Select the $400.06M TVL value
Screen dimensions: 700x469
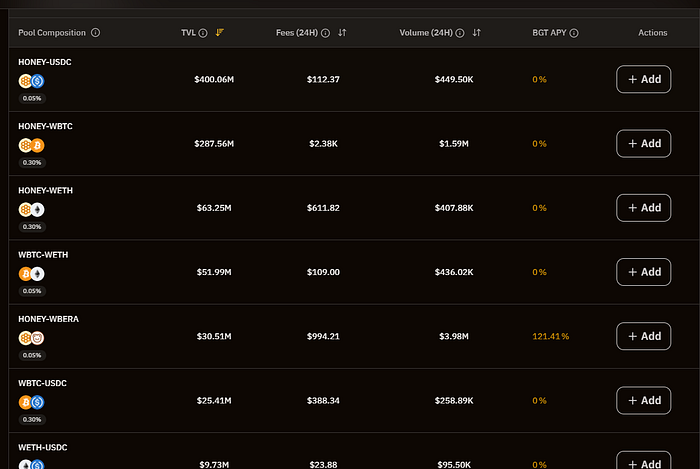pos(214,79)
